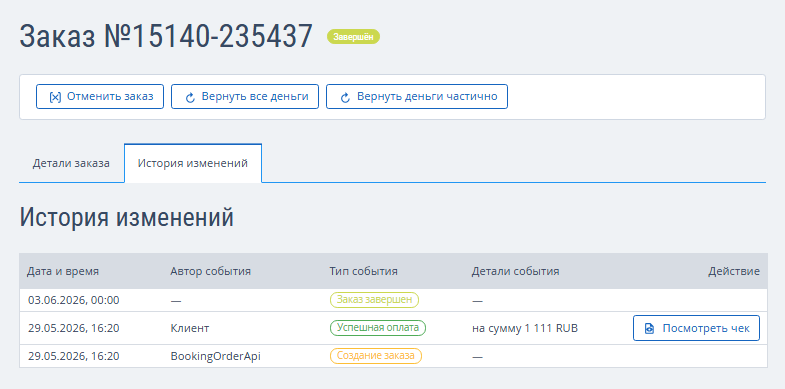Click the Вернуть деньги частично button label
The width and height of the screenshot is (785, 389).
[x=427, y=96]
